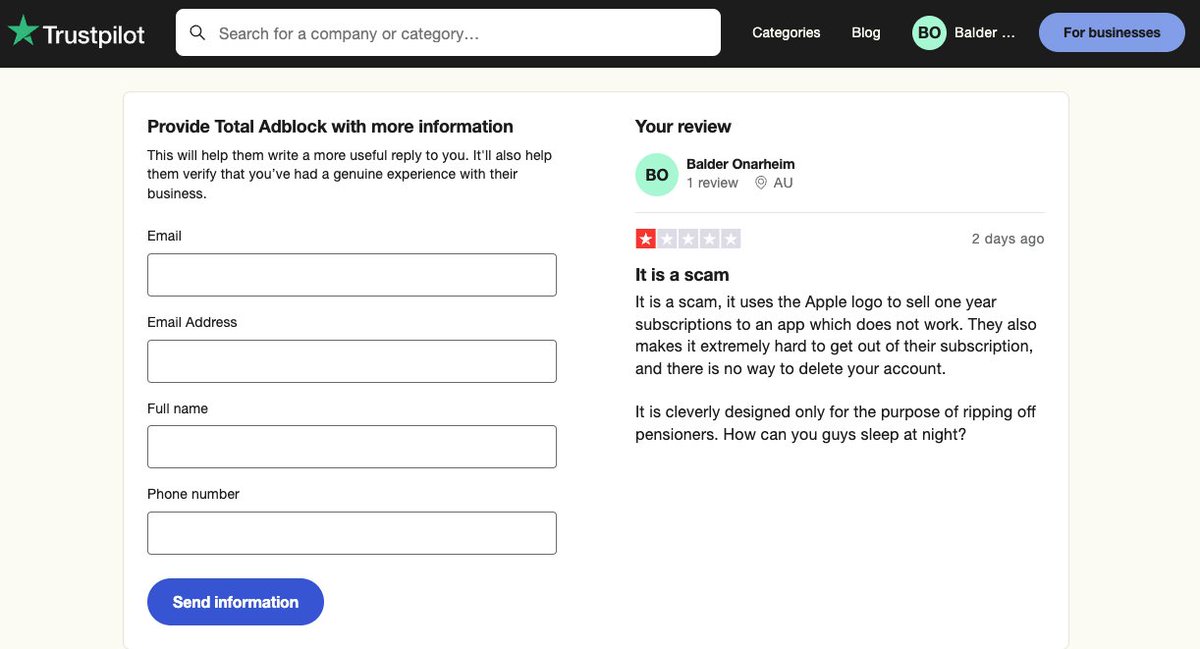Click the Email Address input field
This screenshot has width=1200, height=649.
[352, 361]
